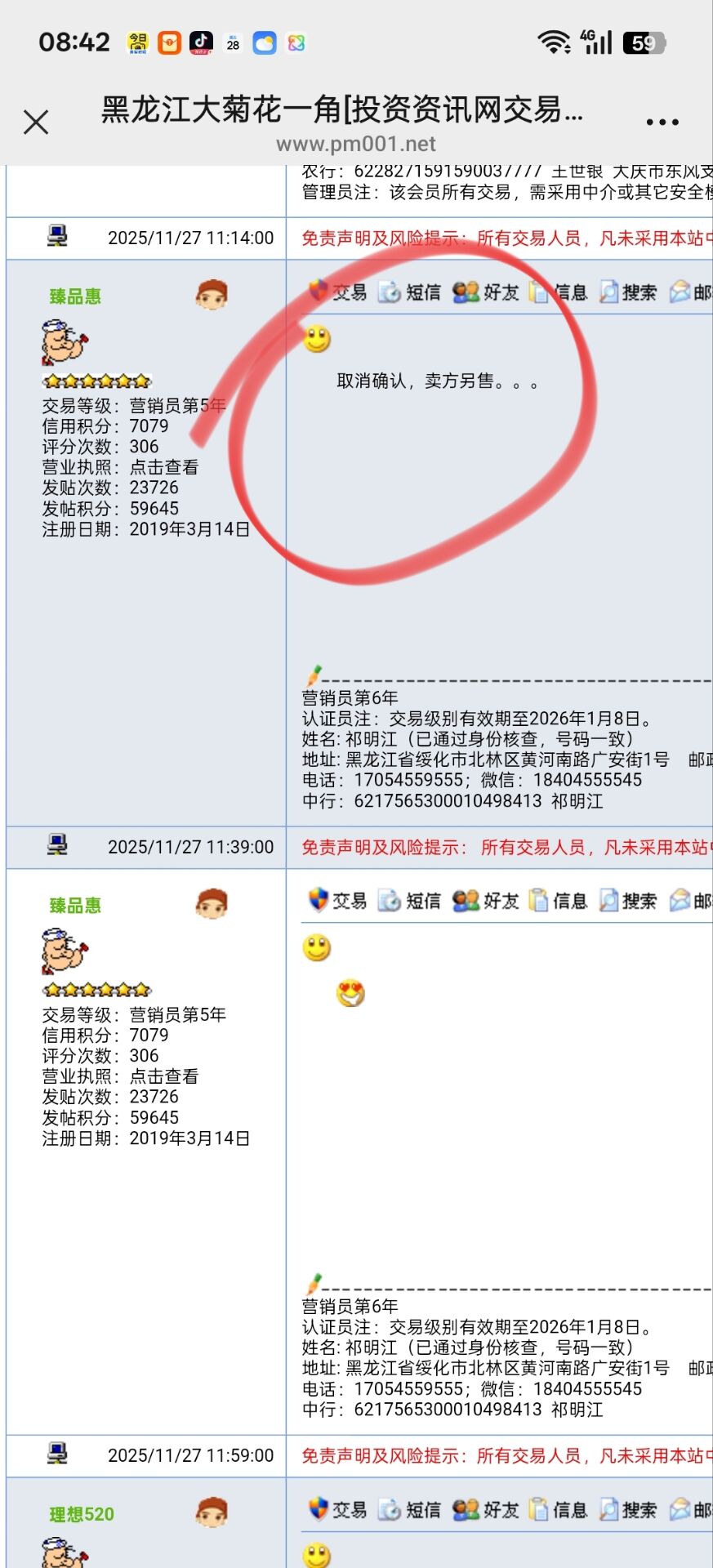Tap the page title 黑龙江大菊花一角
713x1568 pixels.
(x=341, y=109)
